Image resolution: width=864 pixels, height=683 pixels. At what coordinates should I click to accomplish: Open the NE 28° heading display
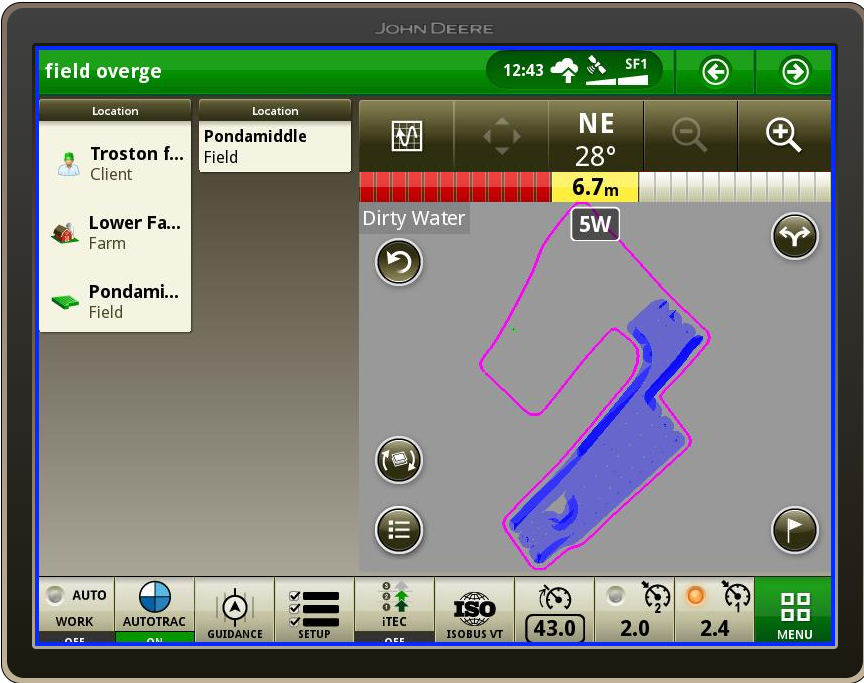596,139
